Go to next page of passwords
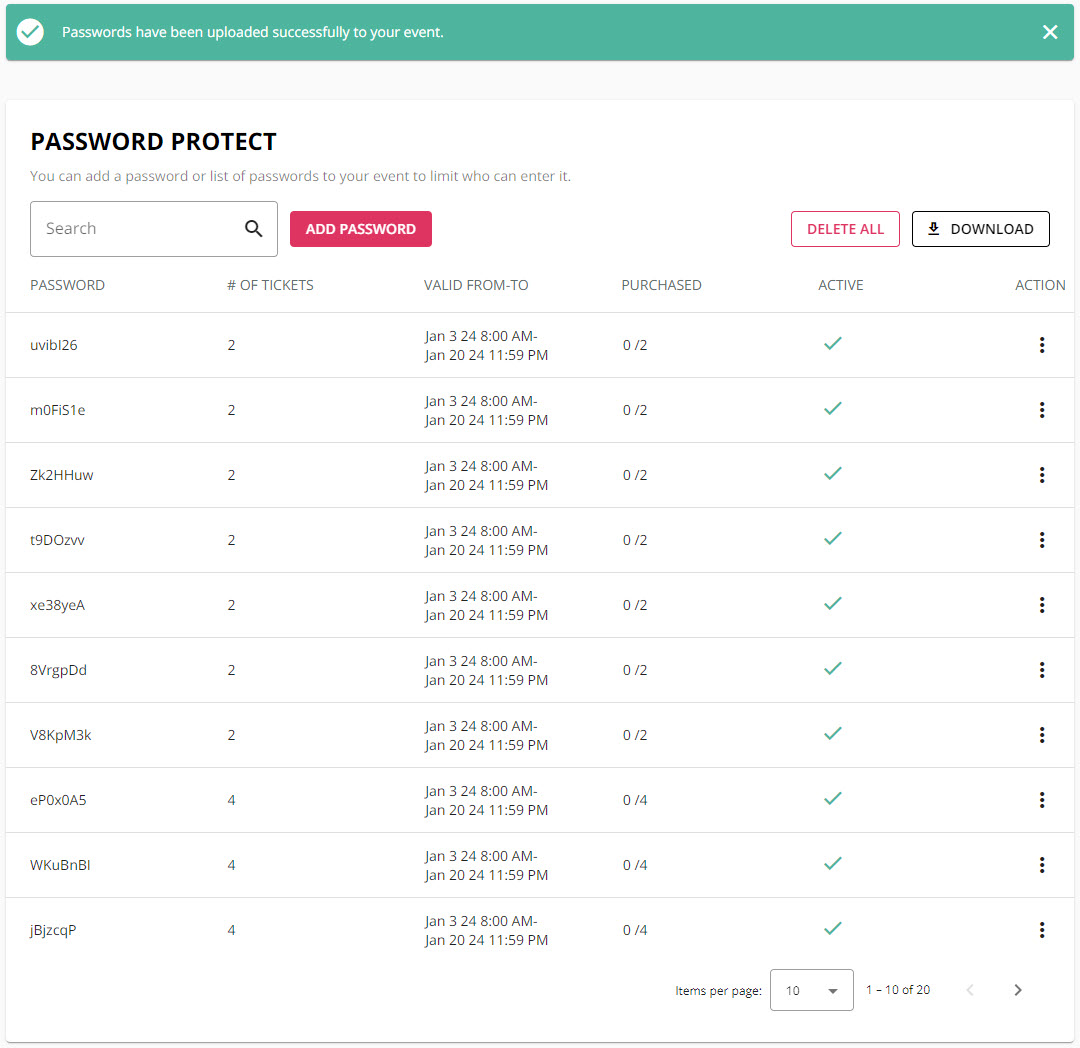 1018,990
